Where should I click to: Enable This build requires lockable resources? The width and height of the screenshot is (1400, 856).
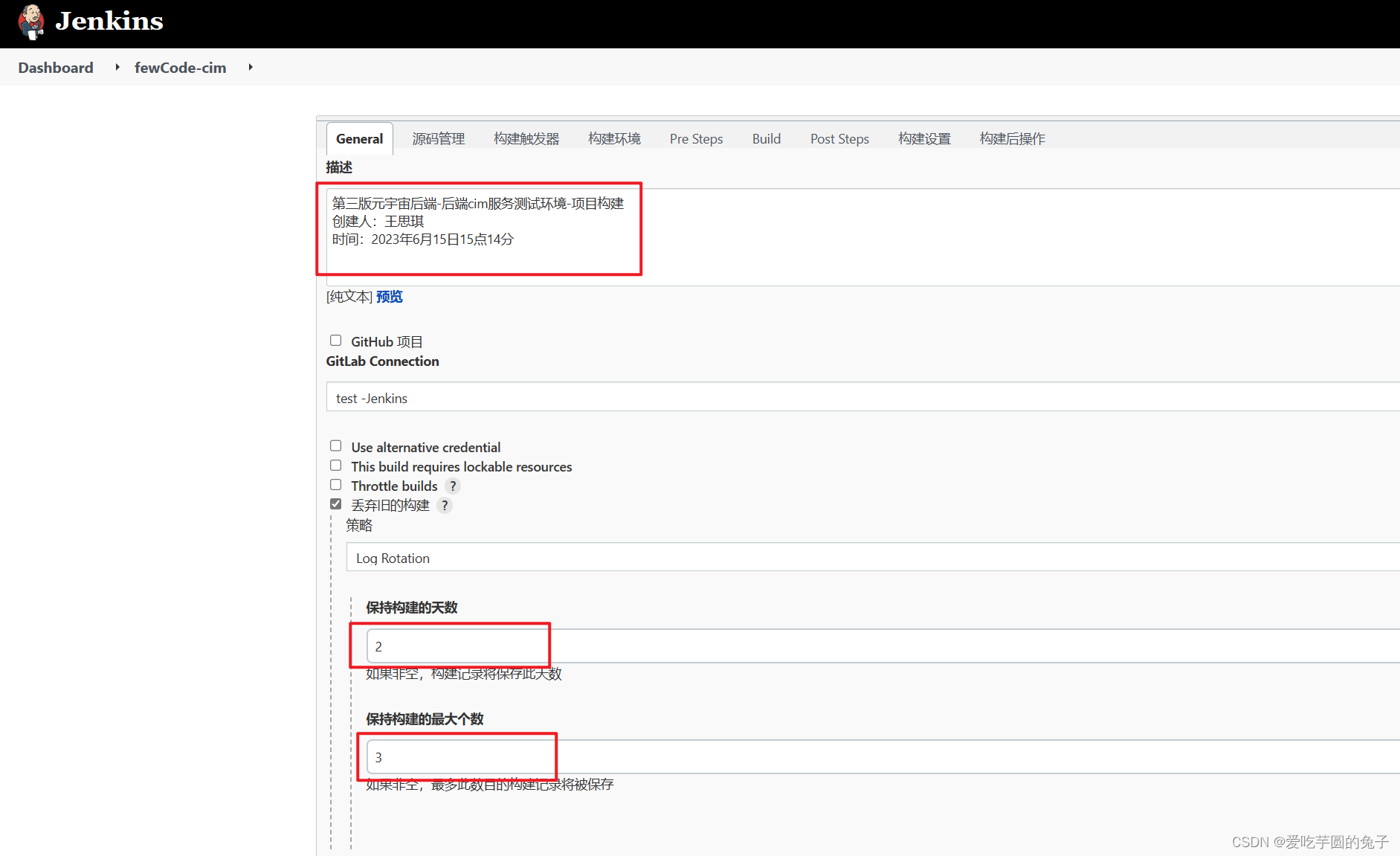pos(336,466)
